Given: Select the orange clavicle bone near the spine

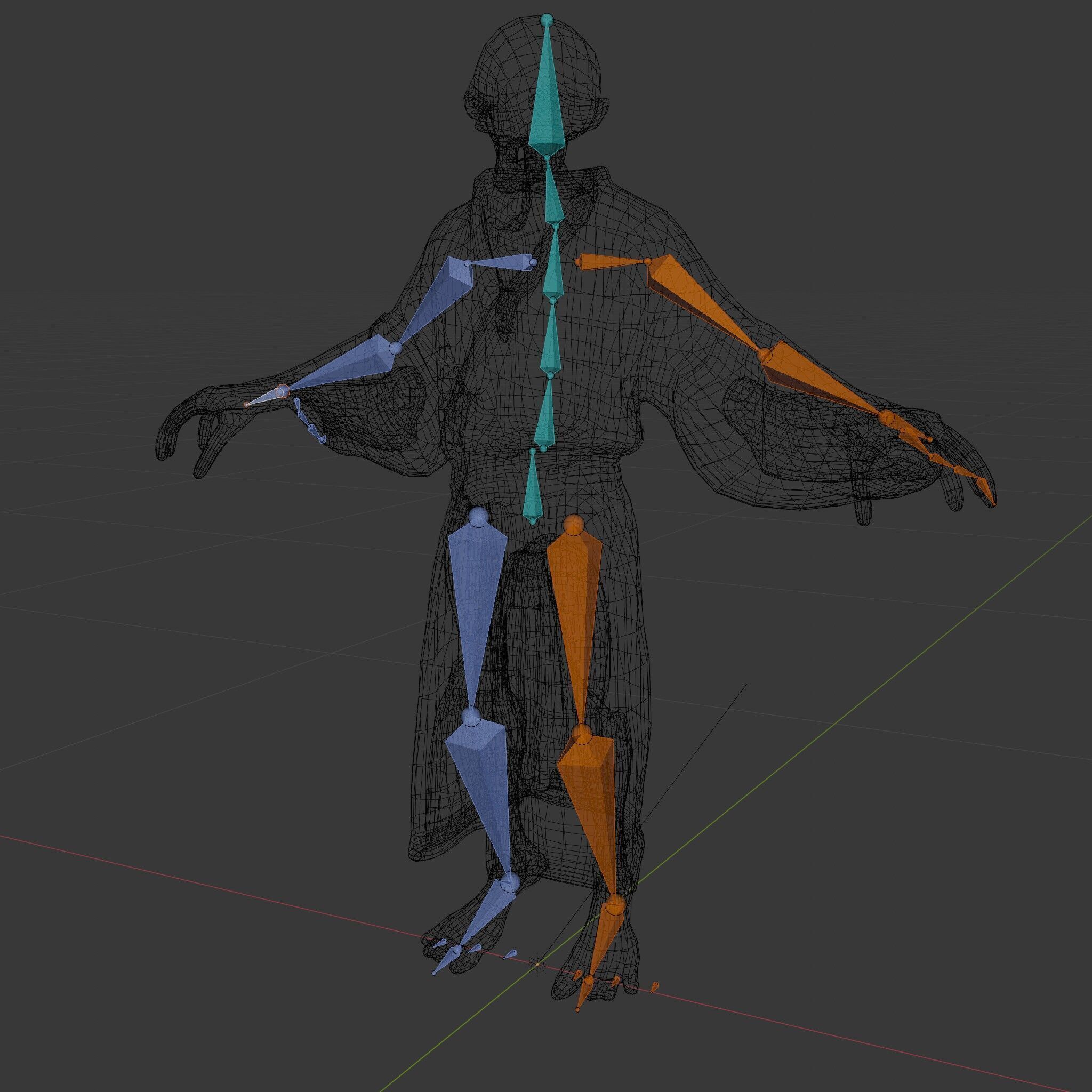Looking at the screenshot, I should click(x=613, y=263).
